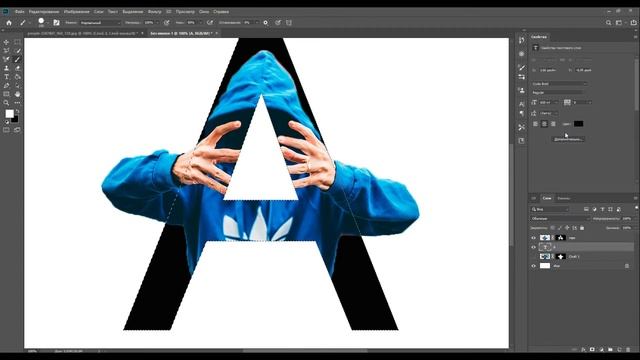Change screen mode icon in toolbox
The width and height of the screenshot is (640, 360).
17,130
